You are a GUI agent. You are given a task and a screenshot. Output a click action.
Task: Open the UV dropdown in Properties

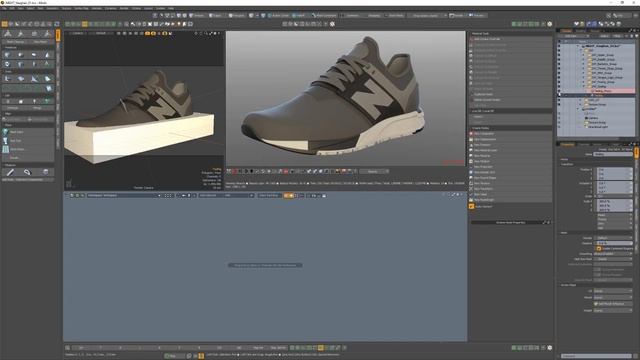[x=613, y=291]
